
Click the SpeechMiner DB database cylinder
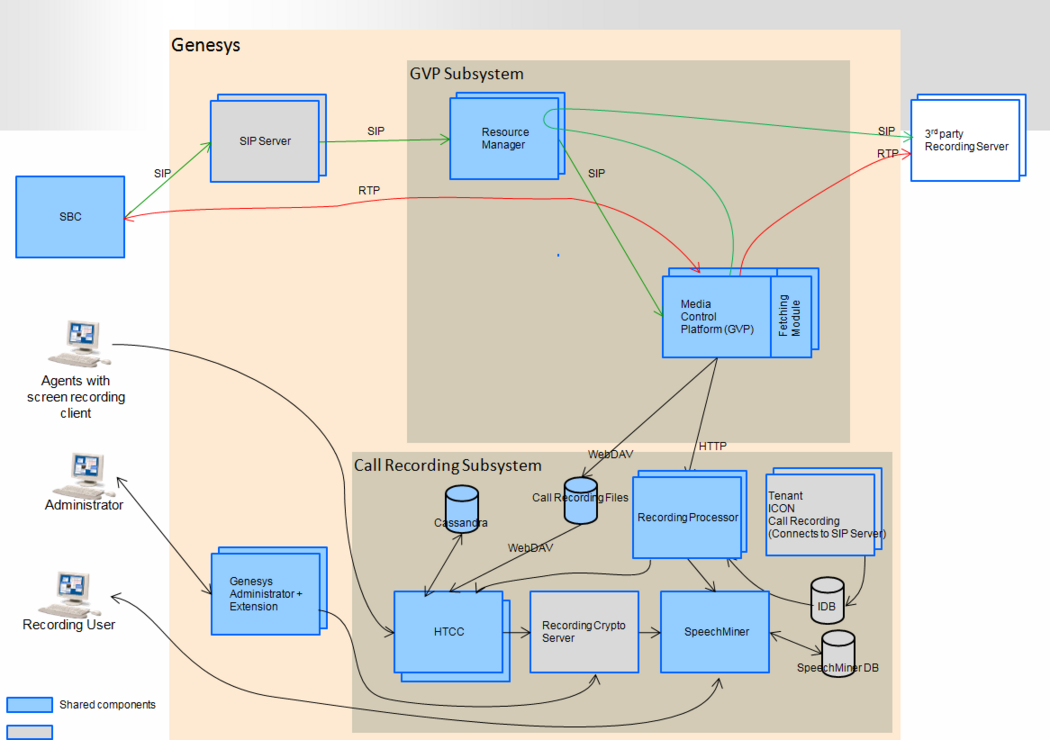[x=838, y=654]
